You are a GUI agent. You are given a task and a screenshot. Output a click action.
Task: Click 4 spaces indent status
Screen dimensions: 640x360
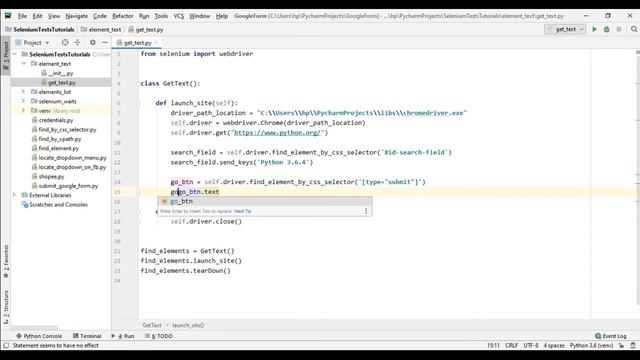[x=554, y=346]
